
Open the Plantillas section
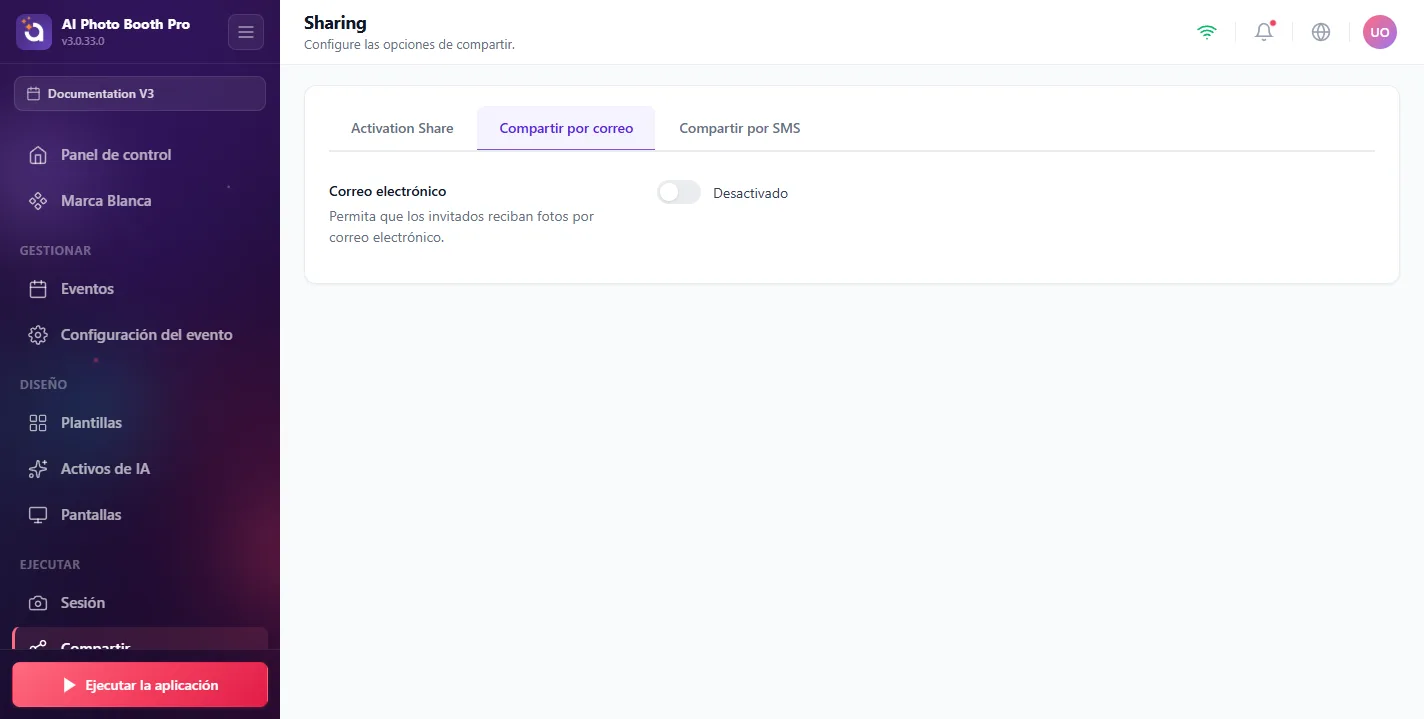(x=140, y=423)
